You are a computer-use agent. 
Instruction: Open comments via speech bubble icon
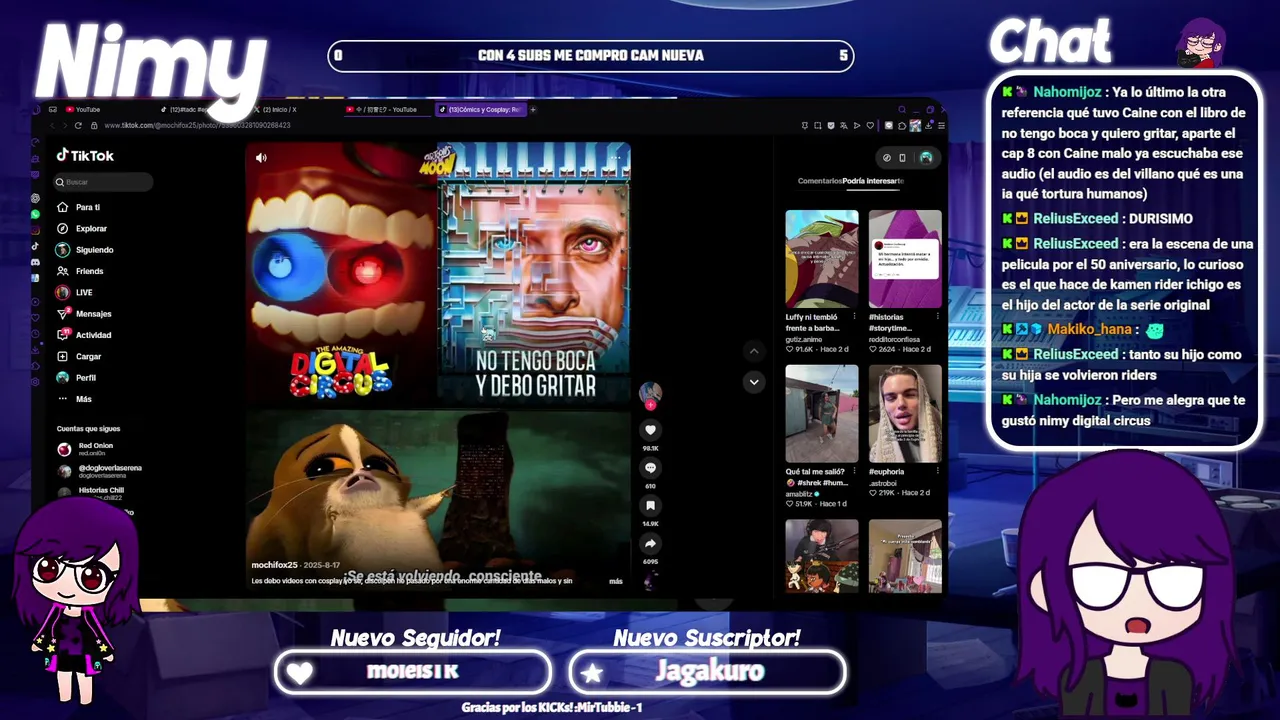(x=650, y=468)
